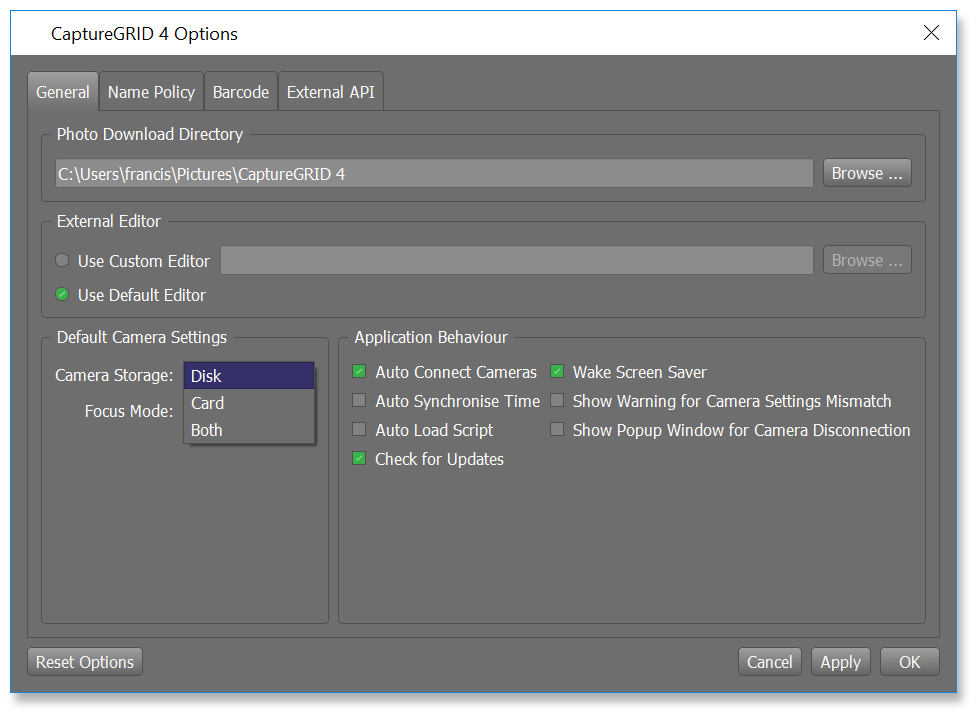Enable Show Warning for Camera Settings Mismatch

557,401
